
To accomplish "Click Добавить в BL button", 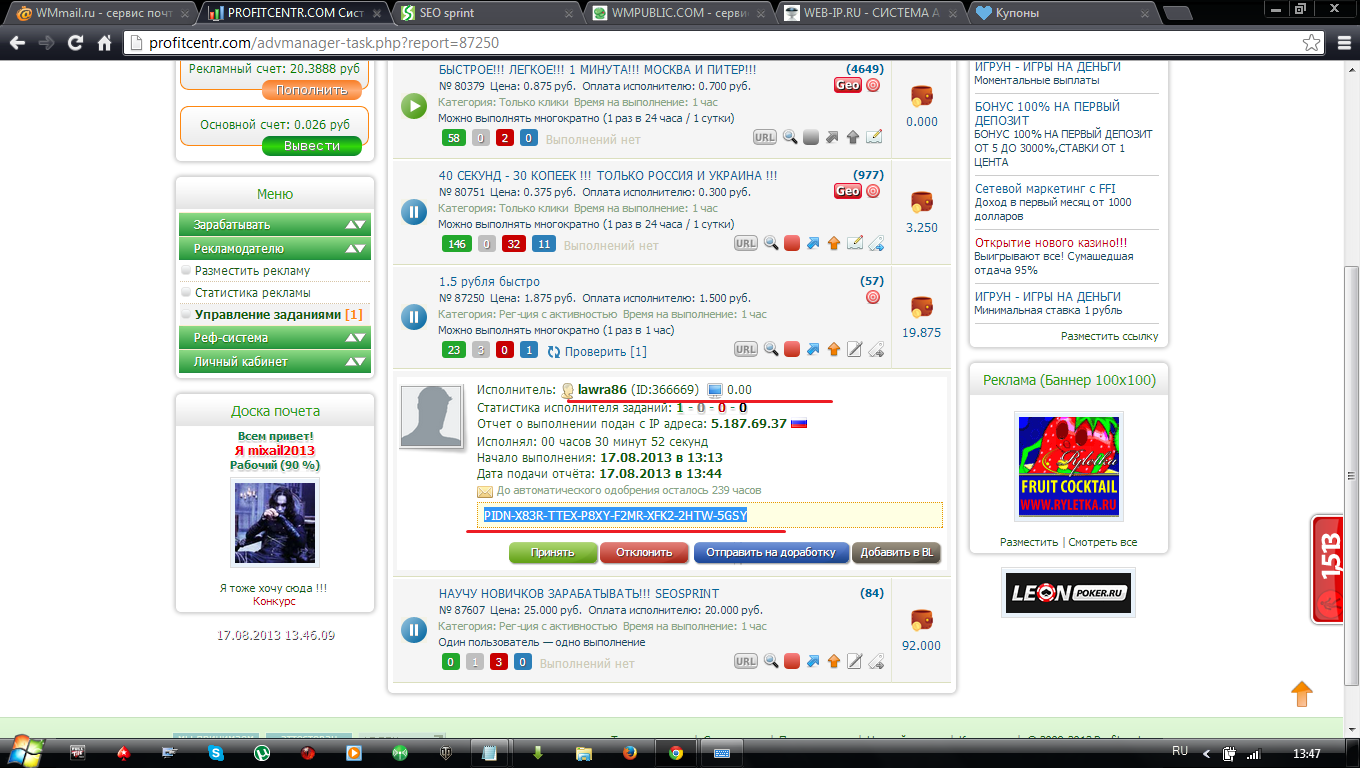I will click(x=896, y=552).
